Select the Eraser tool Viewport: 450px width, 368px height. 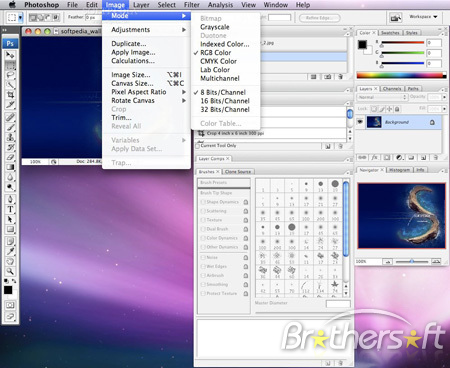tap(10, 157)
